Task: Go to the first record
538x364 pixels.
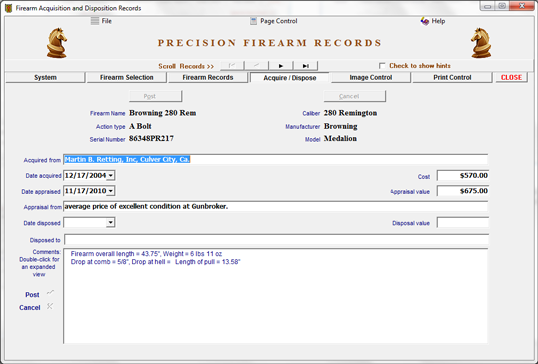Action: (232, 66)
